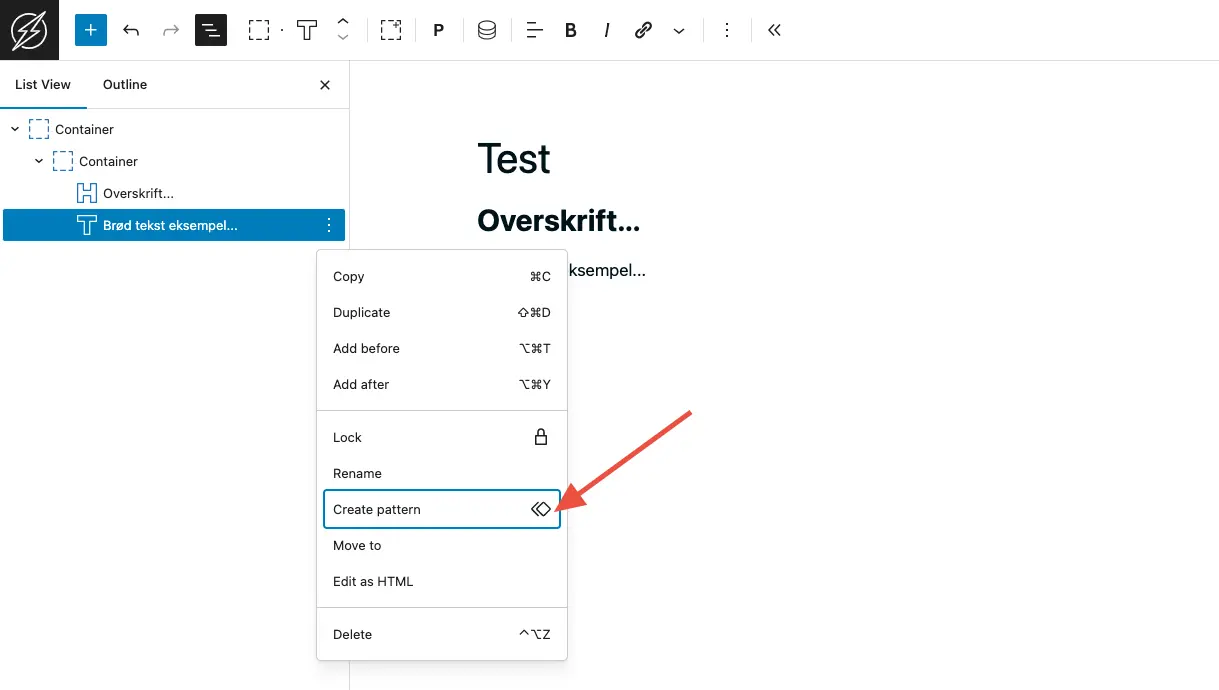This screenshot has height=690, width=1219.
Task: Move block up with the up chevron
Action: point(342,22)
